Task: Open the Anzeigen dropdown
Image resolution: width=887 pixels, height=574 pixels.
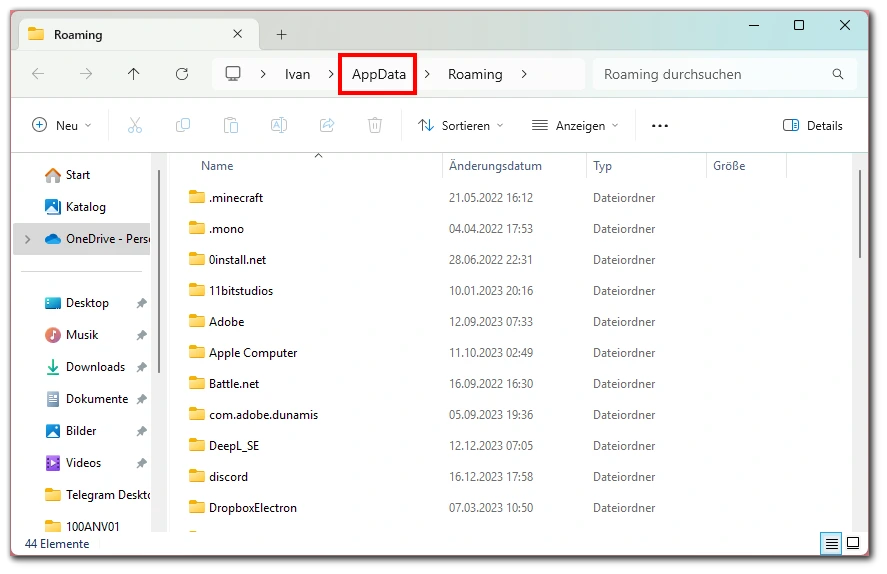Action: (x=575, y=126)
